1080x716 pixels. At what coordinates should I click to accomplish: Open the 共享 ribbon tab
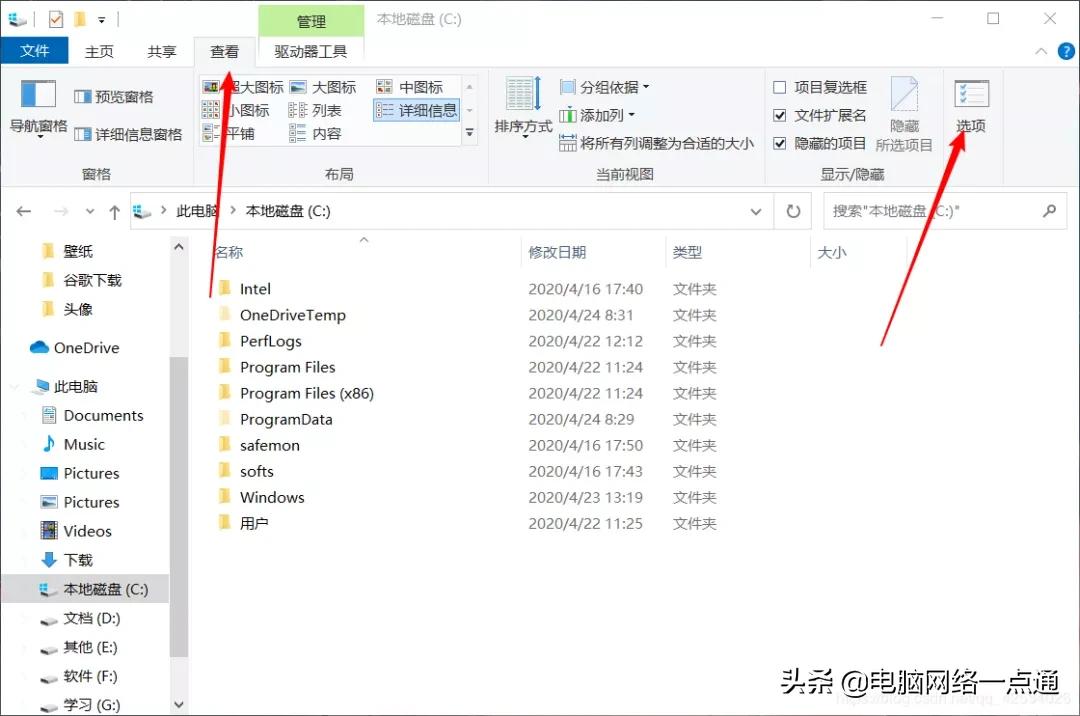click(160, 50)
